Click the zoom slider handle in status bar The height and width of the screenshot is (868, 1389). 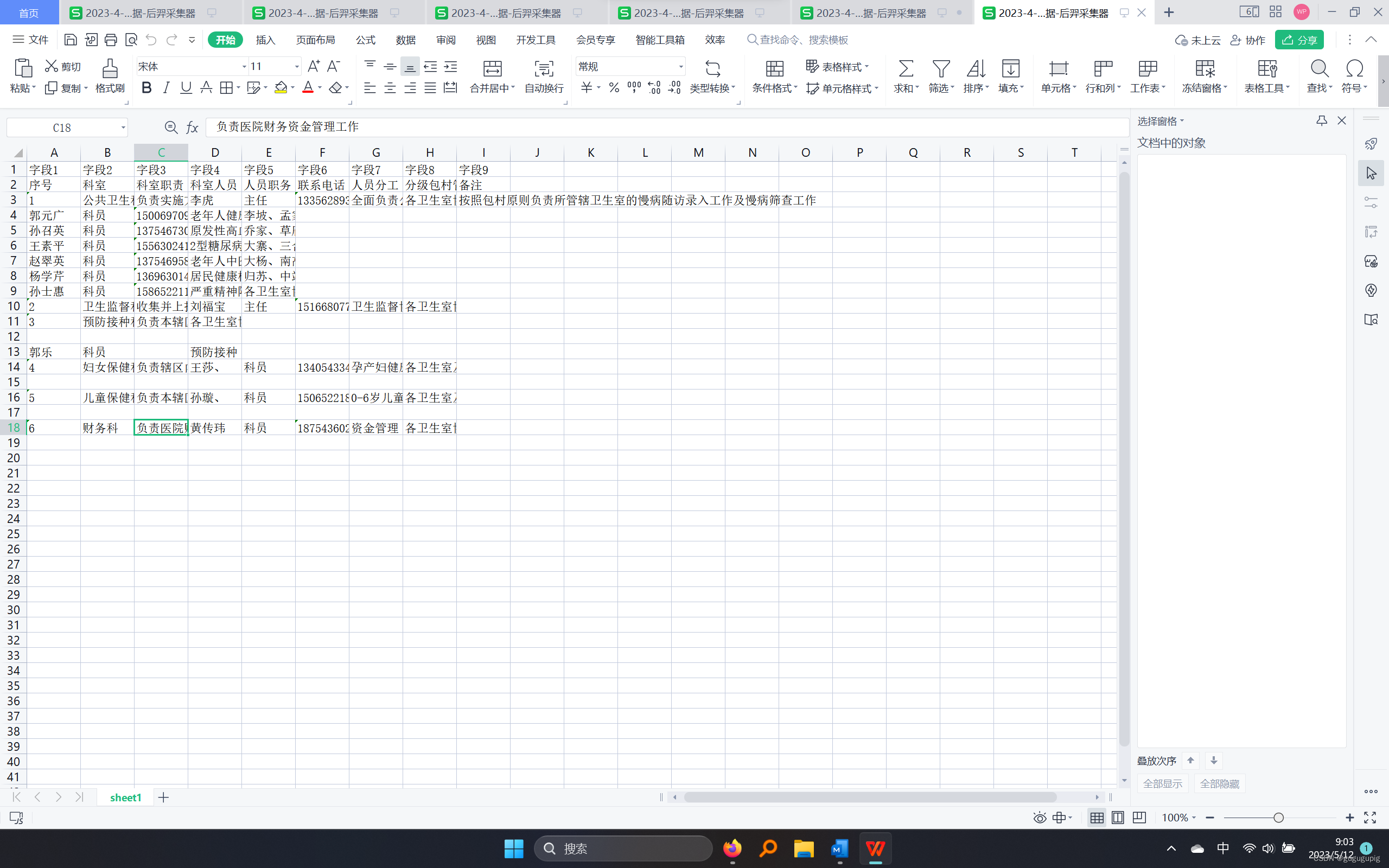pos(1278,818)
